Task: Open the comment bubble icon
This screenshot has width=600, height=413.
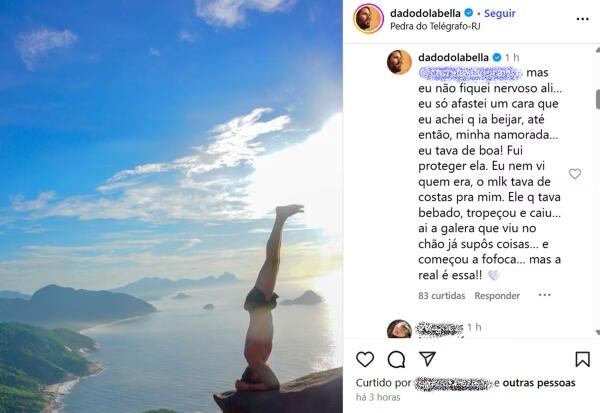Action: [396, 359]
